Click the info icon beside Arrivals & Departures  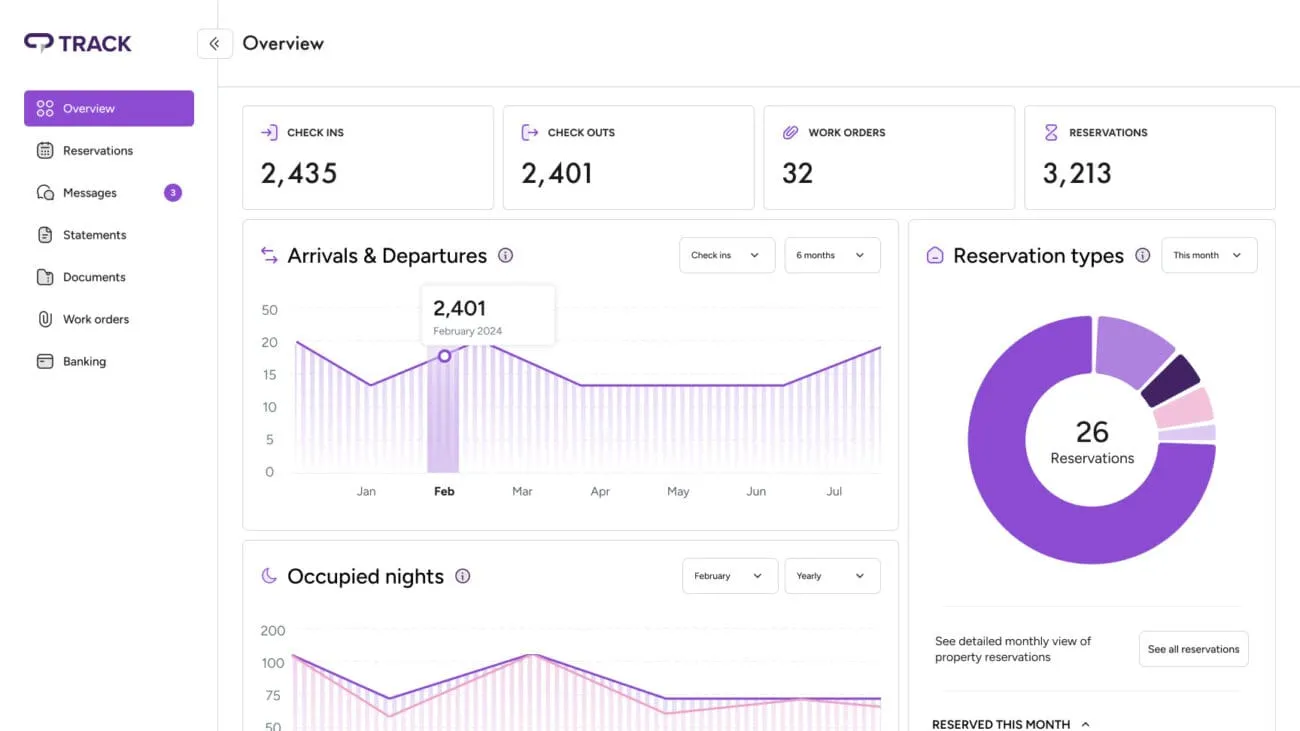click(505, 256)
